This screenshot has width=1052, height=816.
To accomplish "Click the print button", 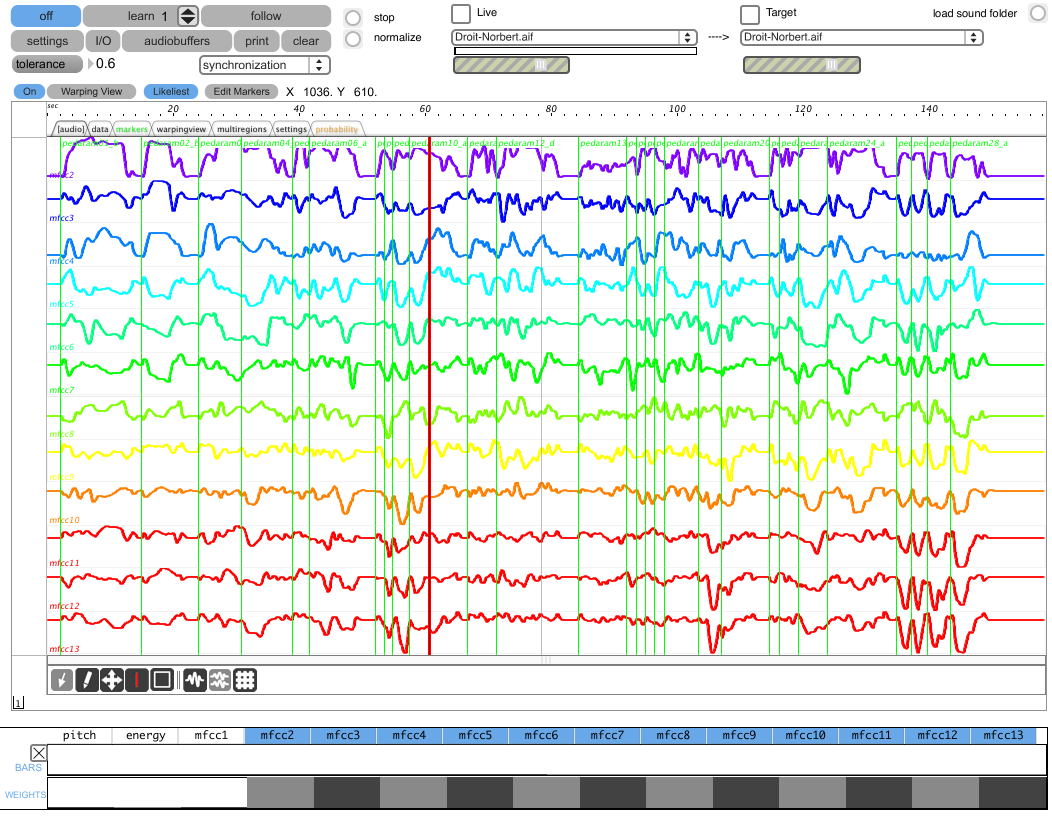I will (256, 41).
